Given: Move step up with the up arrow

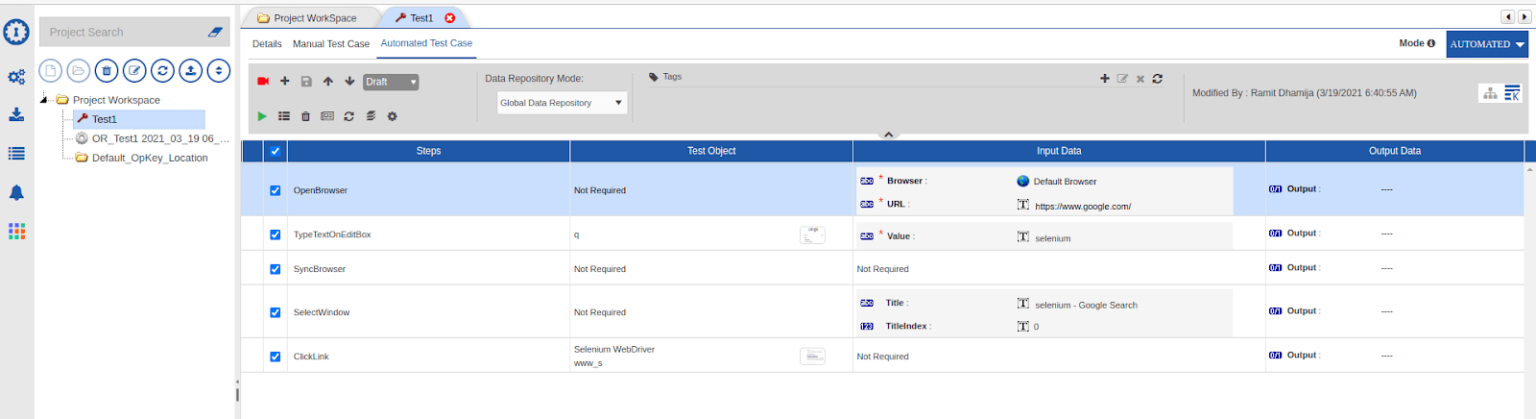Looking at the screenshot, I should [328, 81].
